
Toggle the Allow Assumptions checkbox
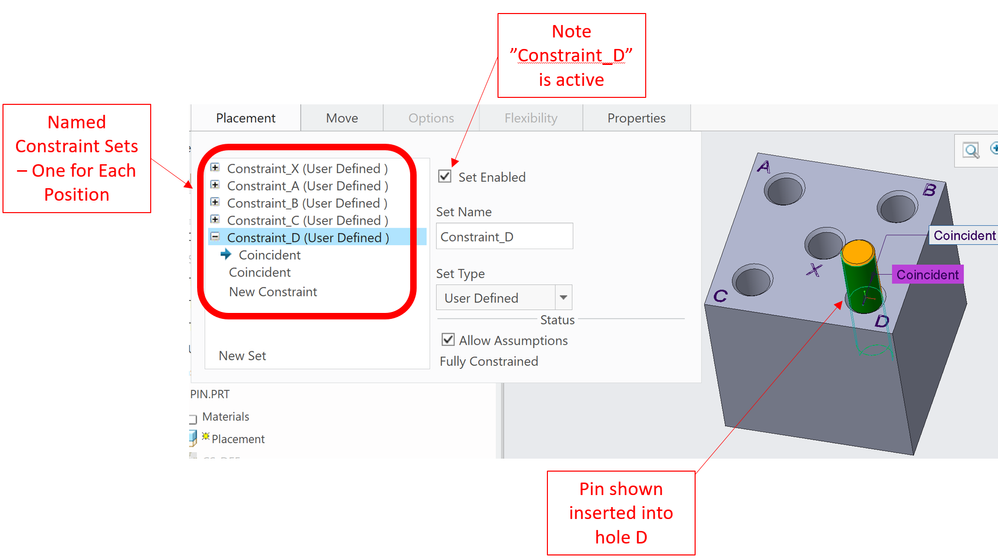(448, 339)
